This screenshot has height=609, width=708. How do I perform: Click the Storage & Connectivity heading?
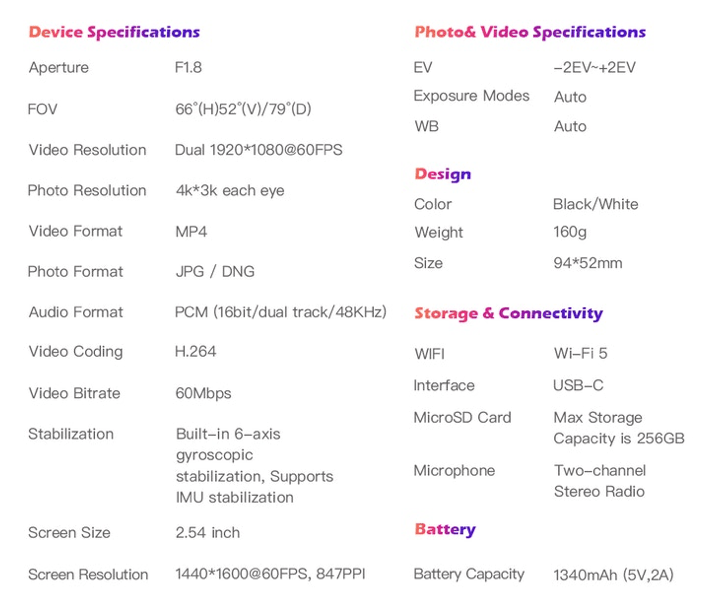coord(508,314)
